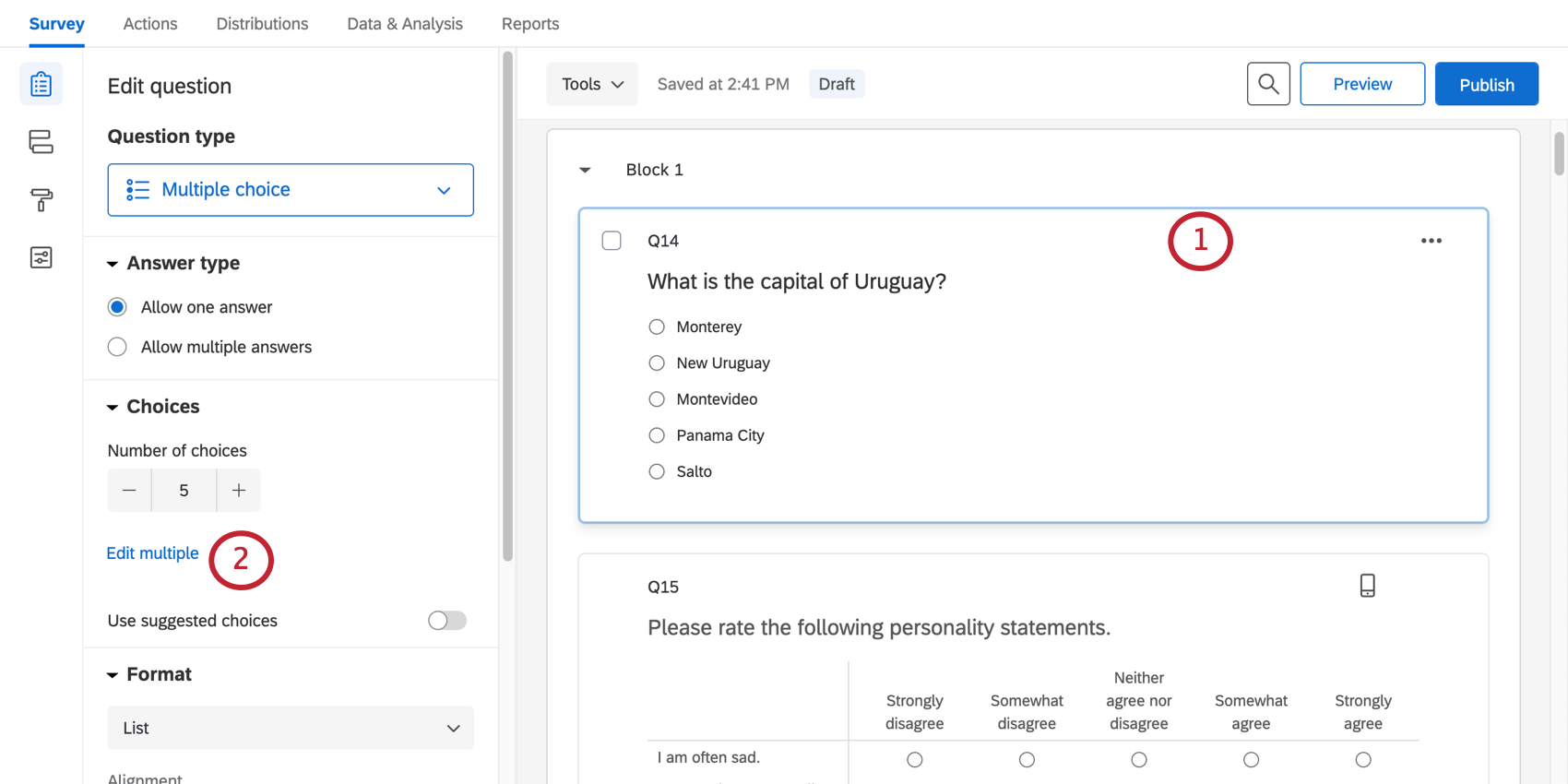Open the survey flow icon in sidebar

tap(41, 142)
